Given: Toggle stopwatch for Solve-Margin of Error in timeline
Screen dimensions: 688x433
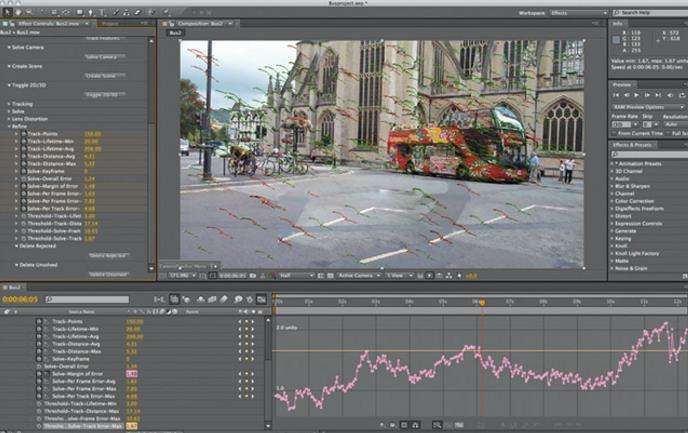Looking at the screenshot, I should pos(39,374).
